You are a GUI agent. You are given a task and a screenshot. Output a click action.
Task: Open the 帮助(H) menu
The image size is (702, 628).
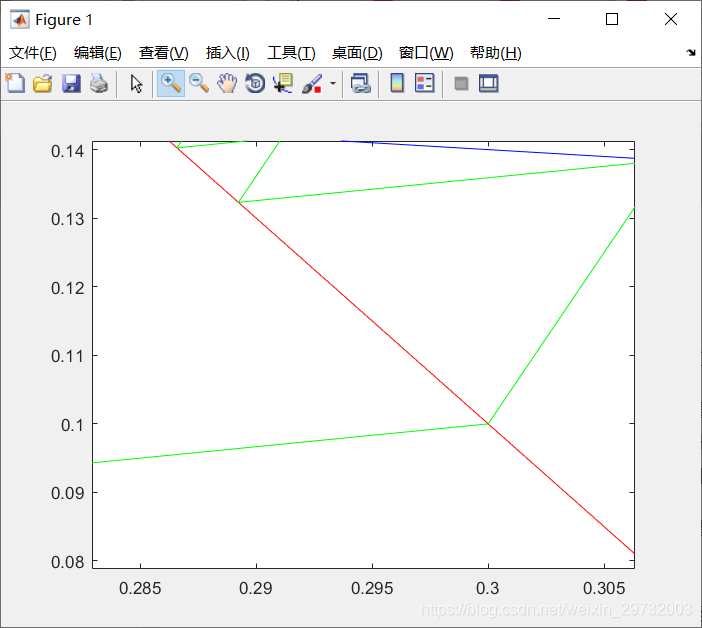[x=496, y=53]
